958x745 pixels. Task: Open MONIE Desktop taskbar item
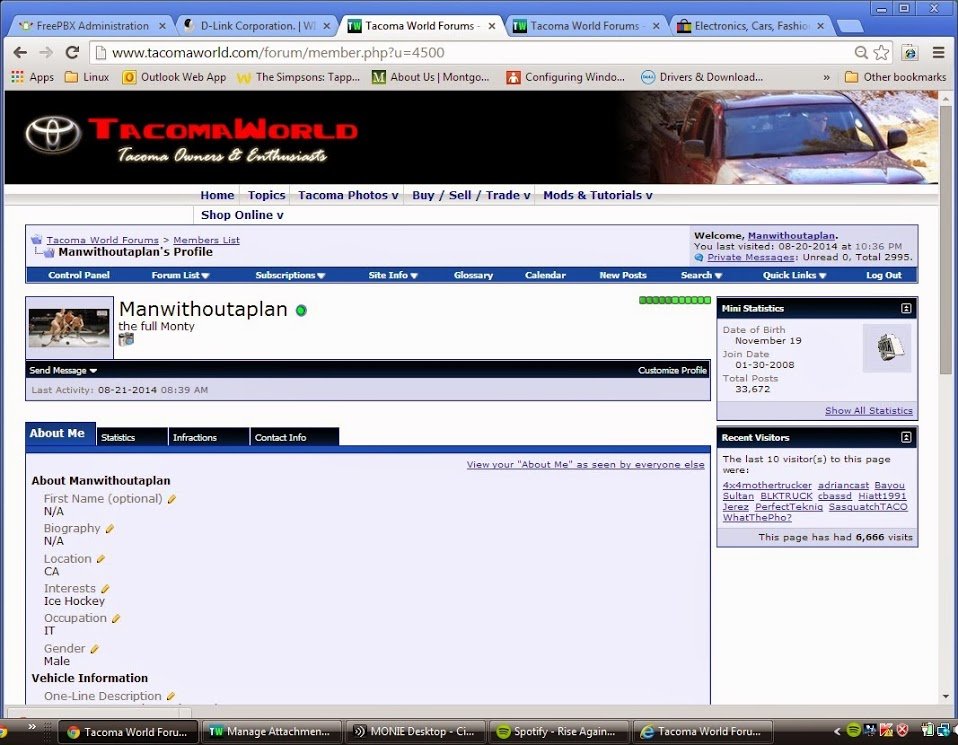pos(415,732)
